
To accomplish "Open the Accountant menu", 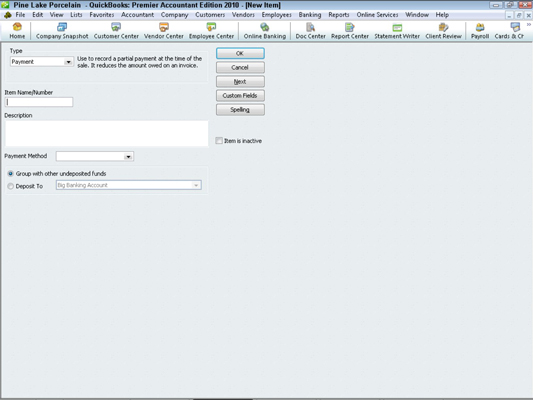I will (x=137, y=15).
